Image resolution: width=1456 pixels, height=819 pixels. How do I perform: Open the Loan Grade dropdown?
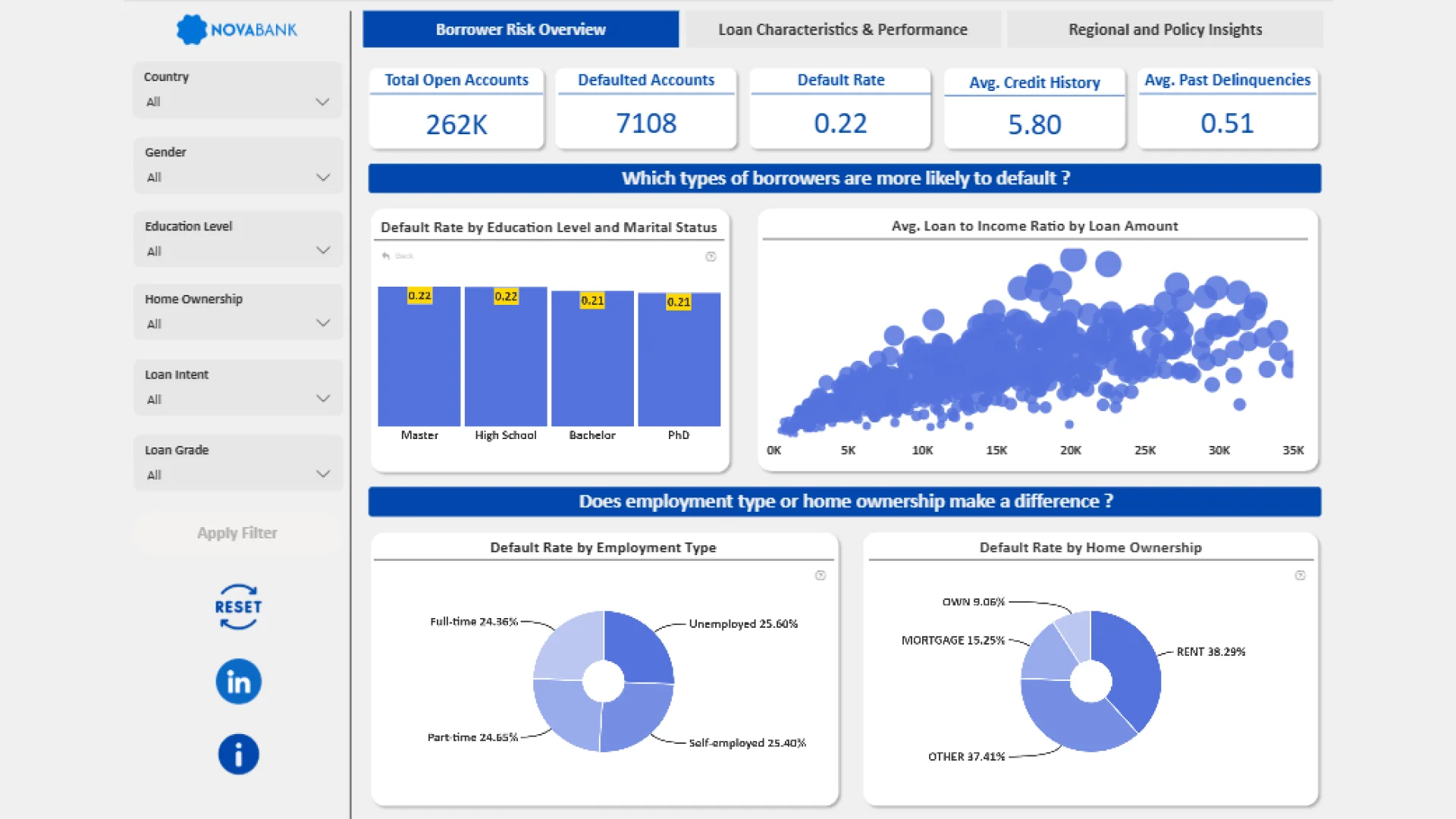pos(323,475)
